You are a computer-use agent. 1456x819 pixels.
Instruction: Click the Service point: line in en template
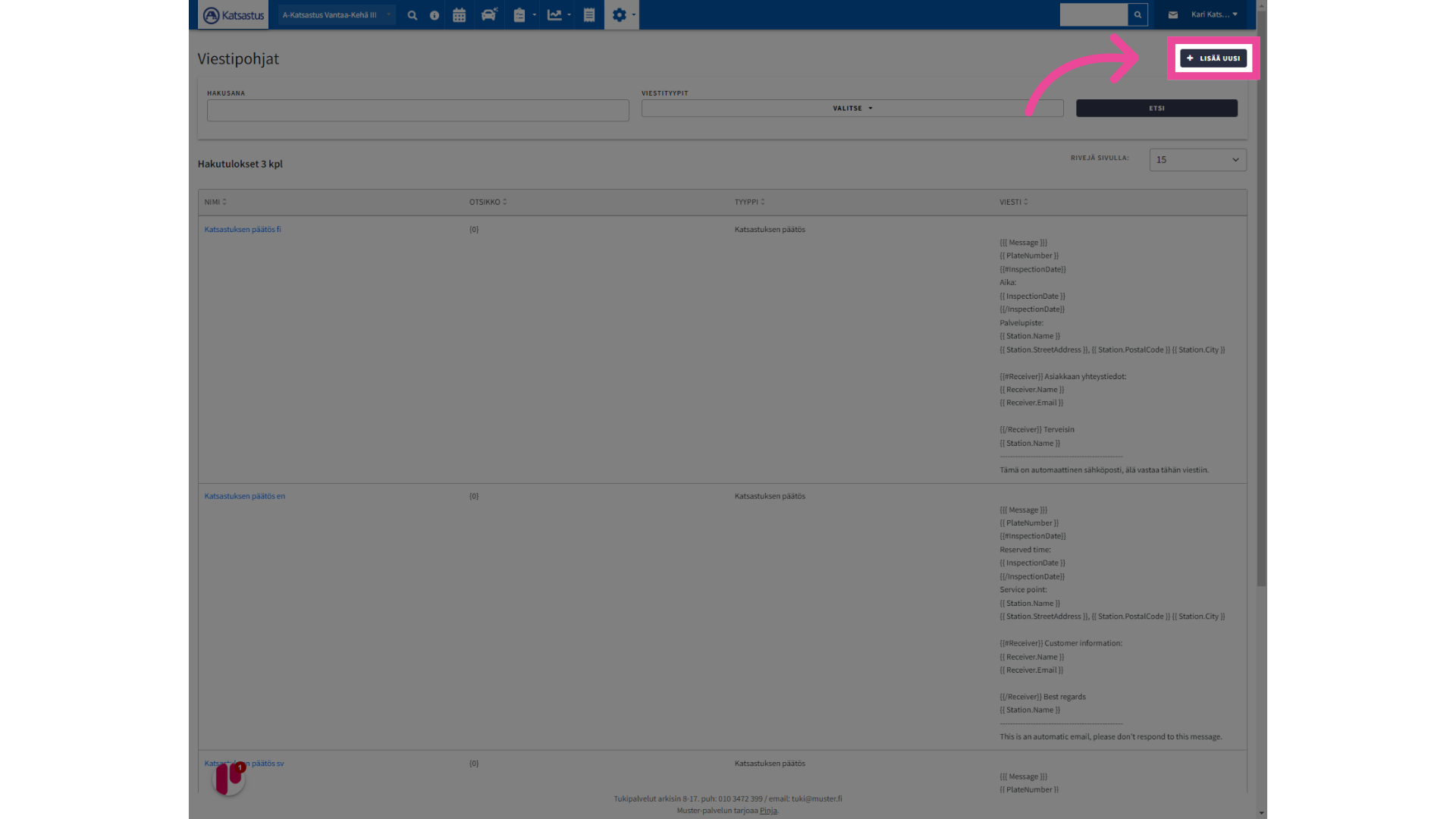click(1023, 590)
